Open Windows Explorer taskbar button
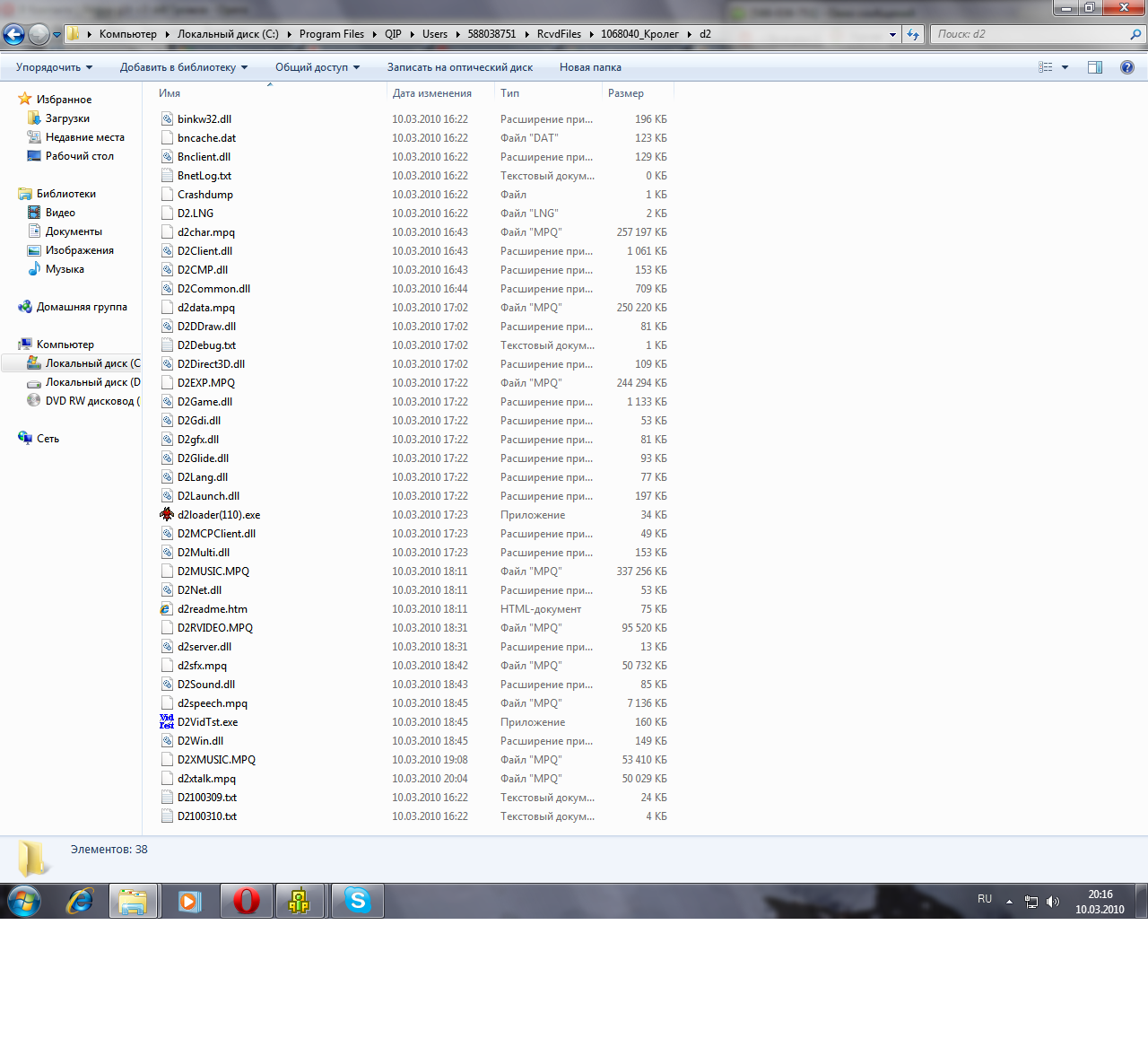Viewport: 1148px width, 1047px height. point(134,901)
